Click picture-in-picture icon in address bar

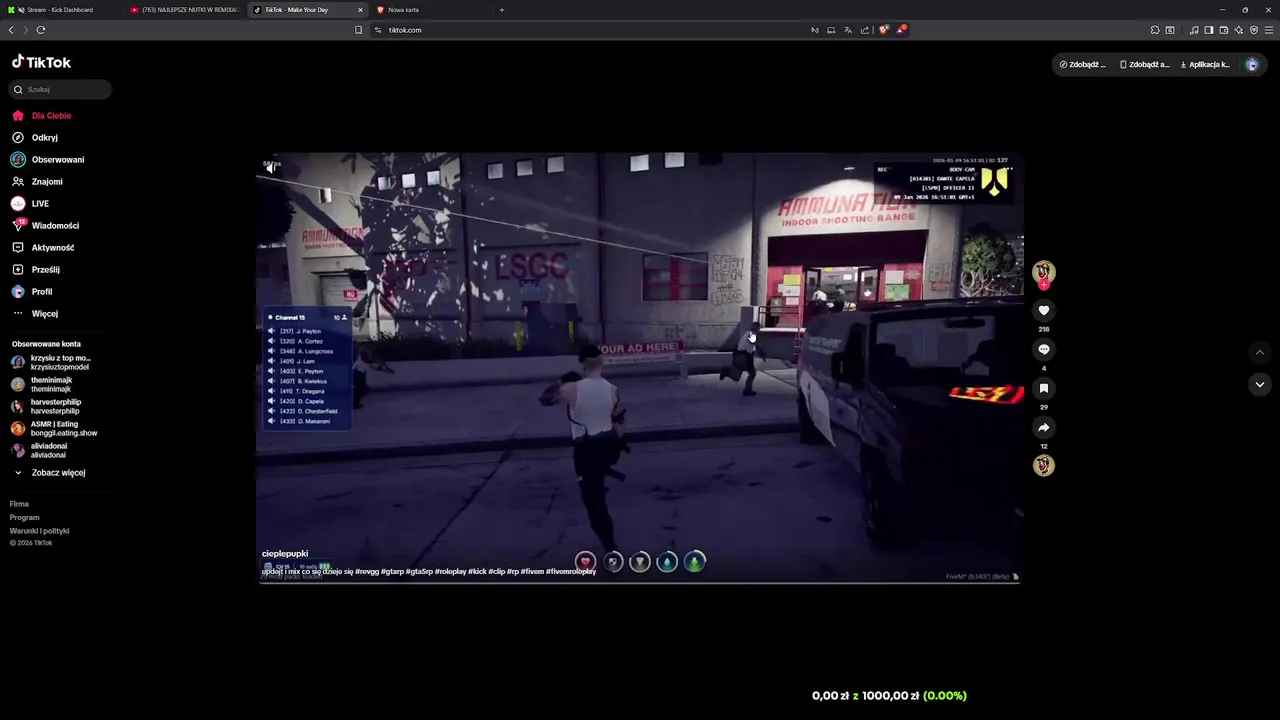(831, 30)
